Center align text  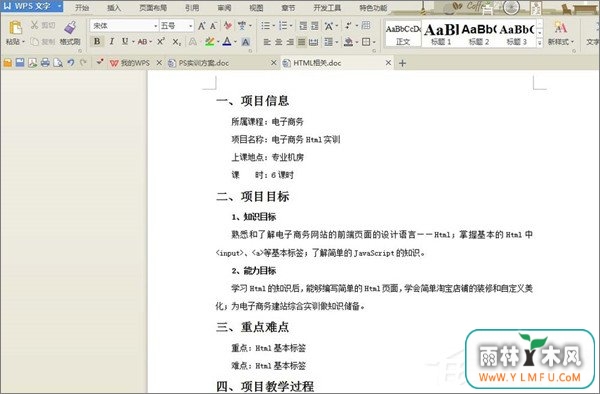pyautogui.click(x=279, y=42)
